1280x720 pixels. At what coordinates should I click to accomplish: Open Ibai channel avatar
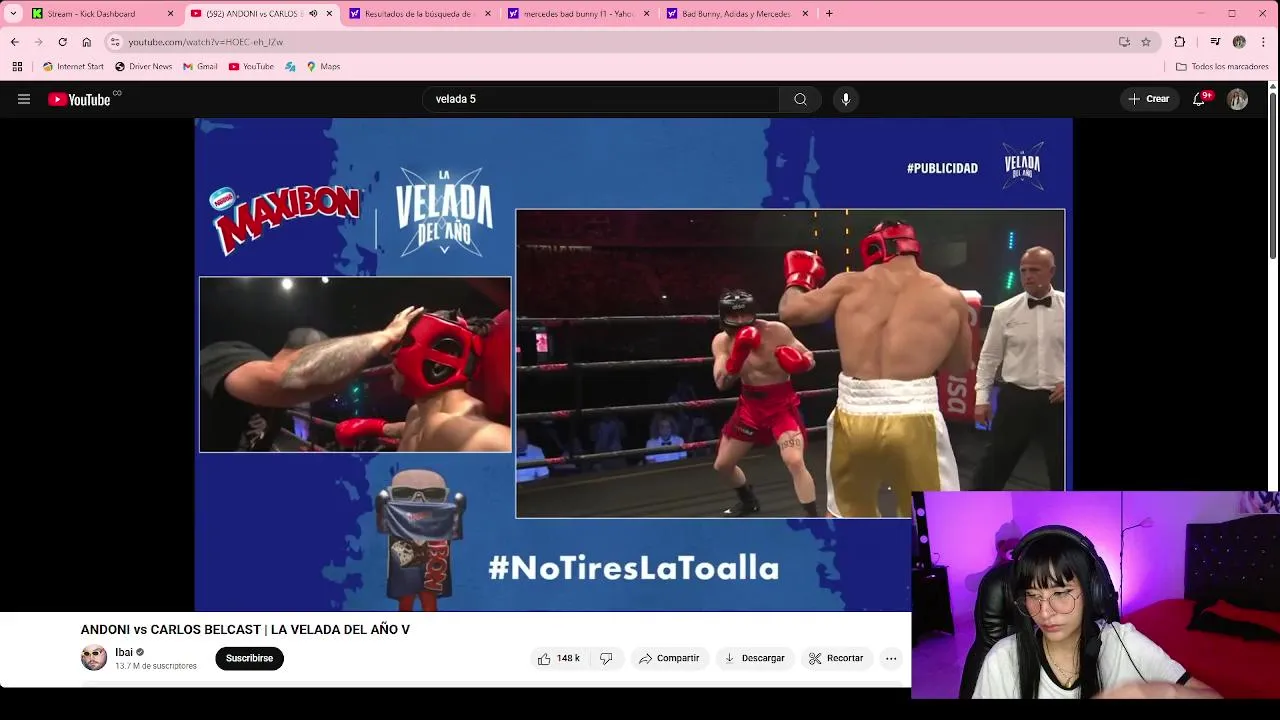tap(94, 658)
